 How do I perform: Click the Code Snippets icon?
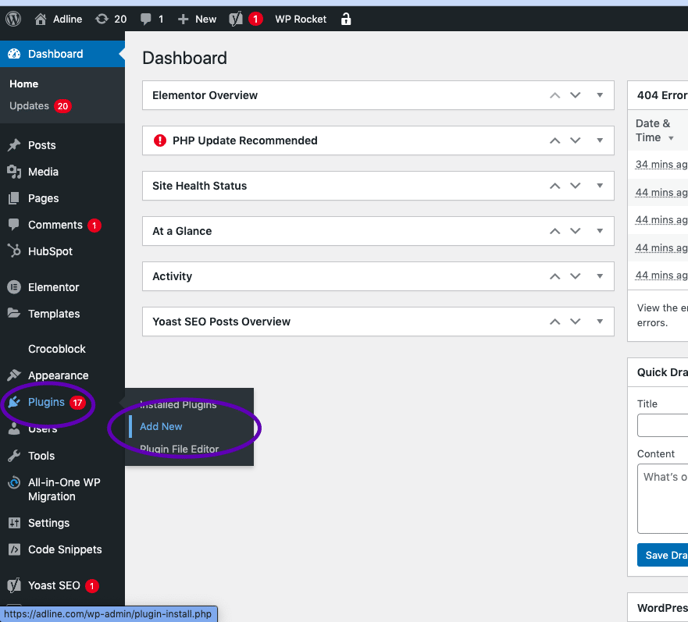[x=14, y=550]
